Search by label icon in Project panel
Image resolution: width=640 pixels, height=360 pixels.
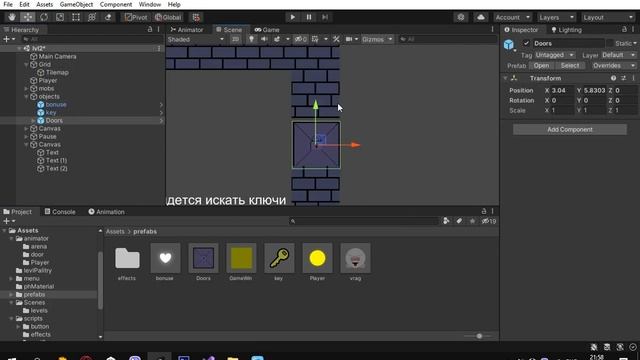459,221
